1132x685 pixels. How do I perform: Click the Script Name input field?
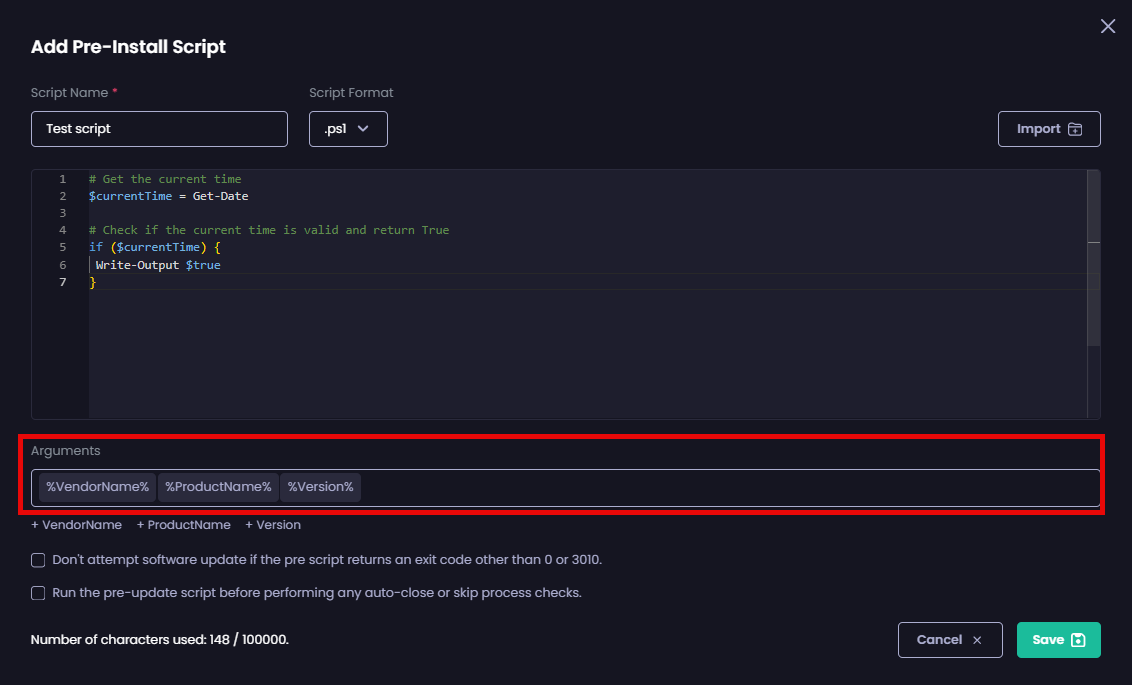(159, 129)
